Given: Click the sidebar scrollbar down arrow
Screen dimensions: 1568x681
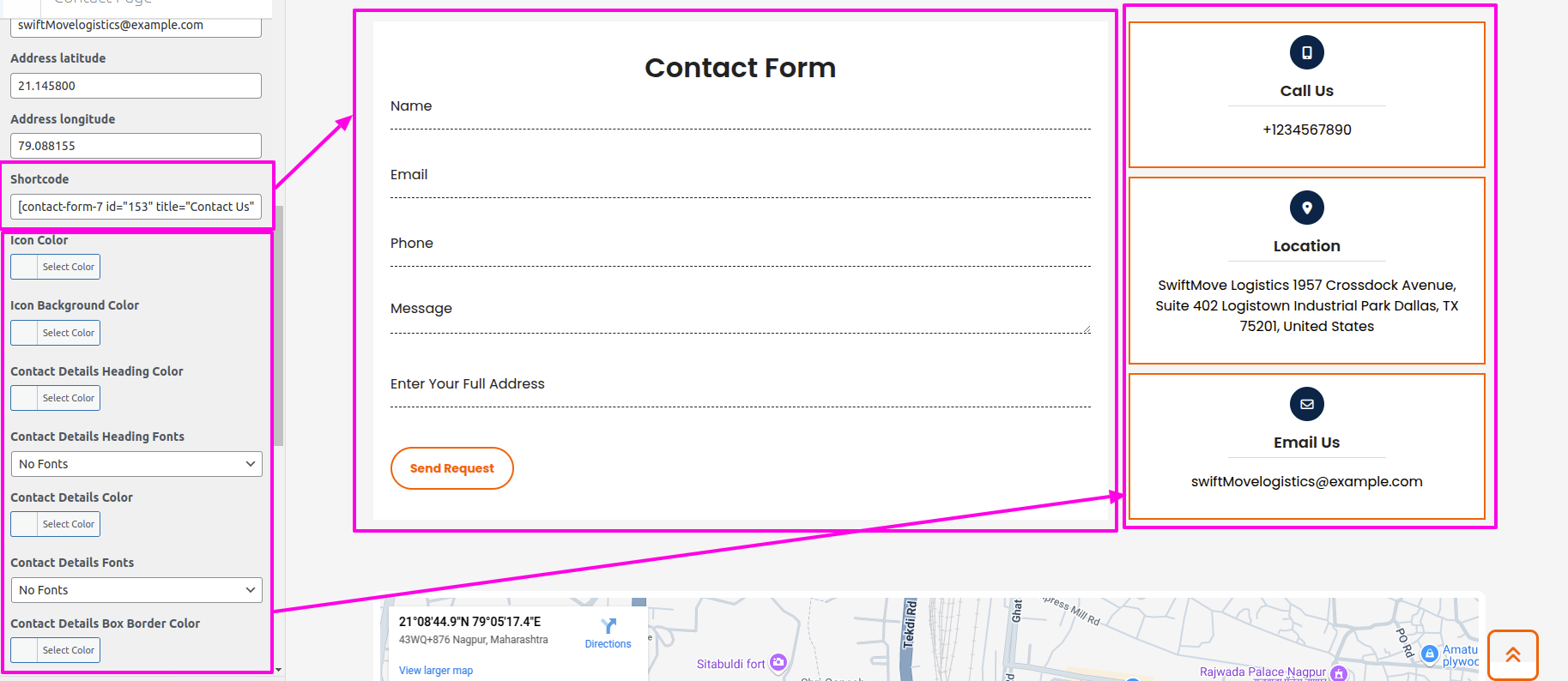Looking at the screenshot, I should point(278,669).
